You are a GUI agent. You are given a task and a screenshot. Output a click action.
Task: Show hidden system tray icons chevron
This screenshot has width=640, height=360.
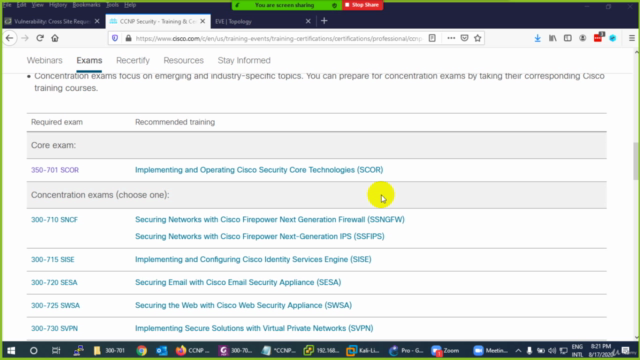[518, 351]
